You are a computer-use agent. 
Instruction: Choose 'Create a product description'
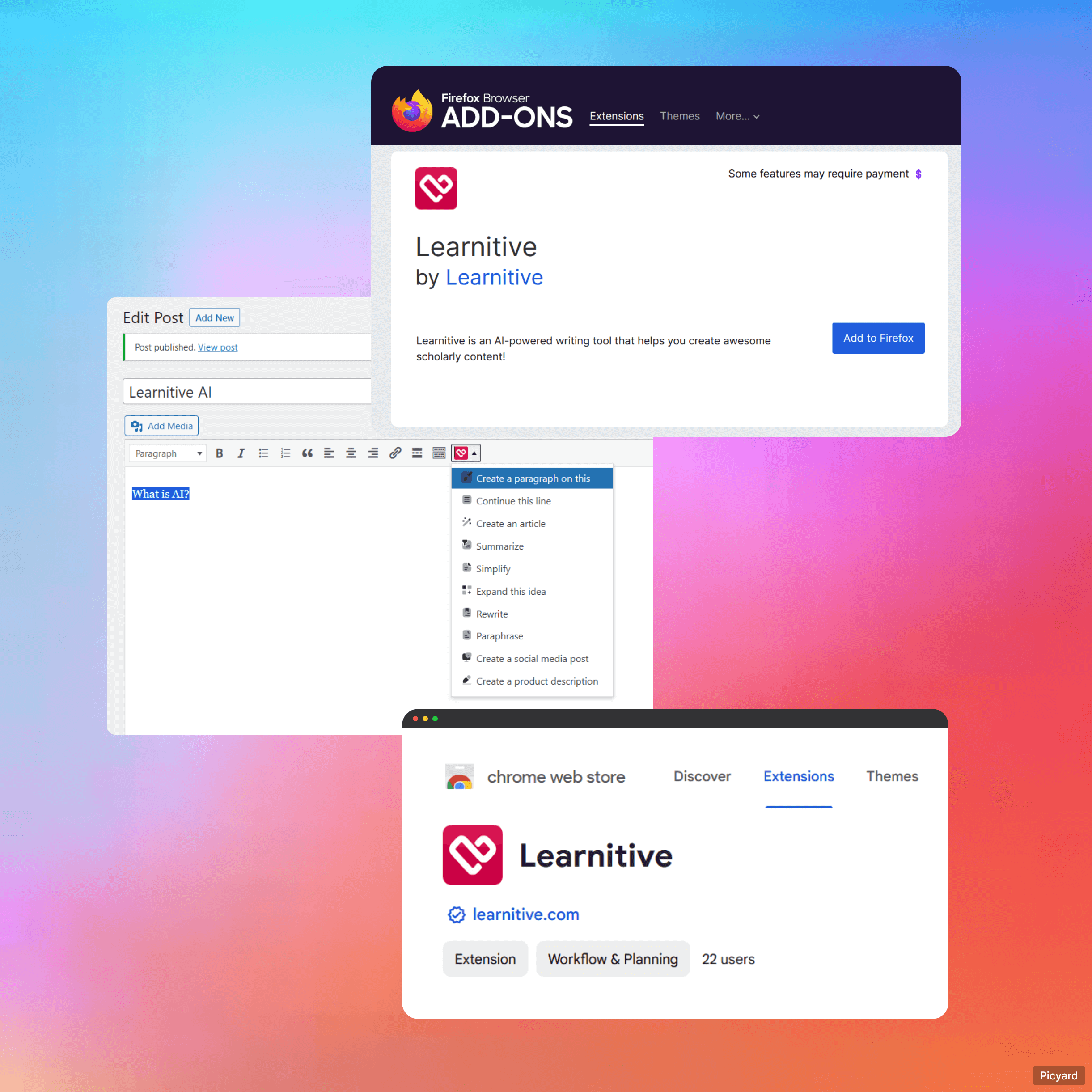coord(532,681)
